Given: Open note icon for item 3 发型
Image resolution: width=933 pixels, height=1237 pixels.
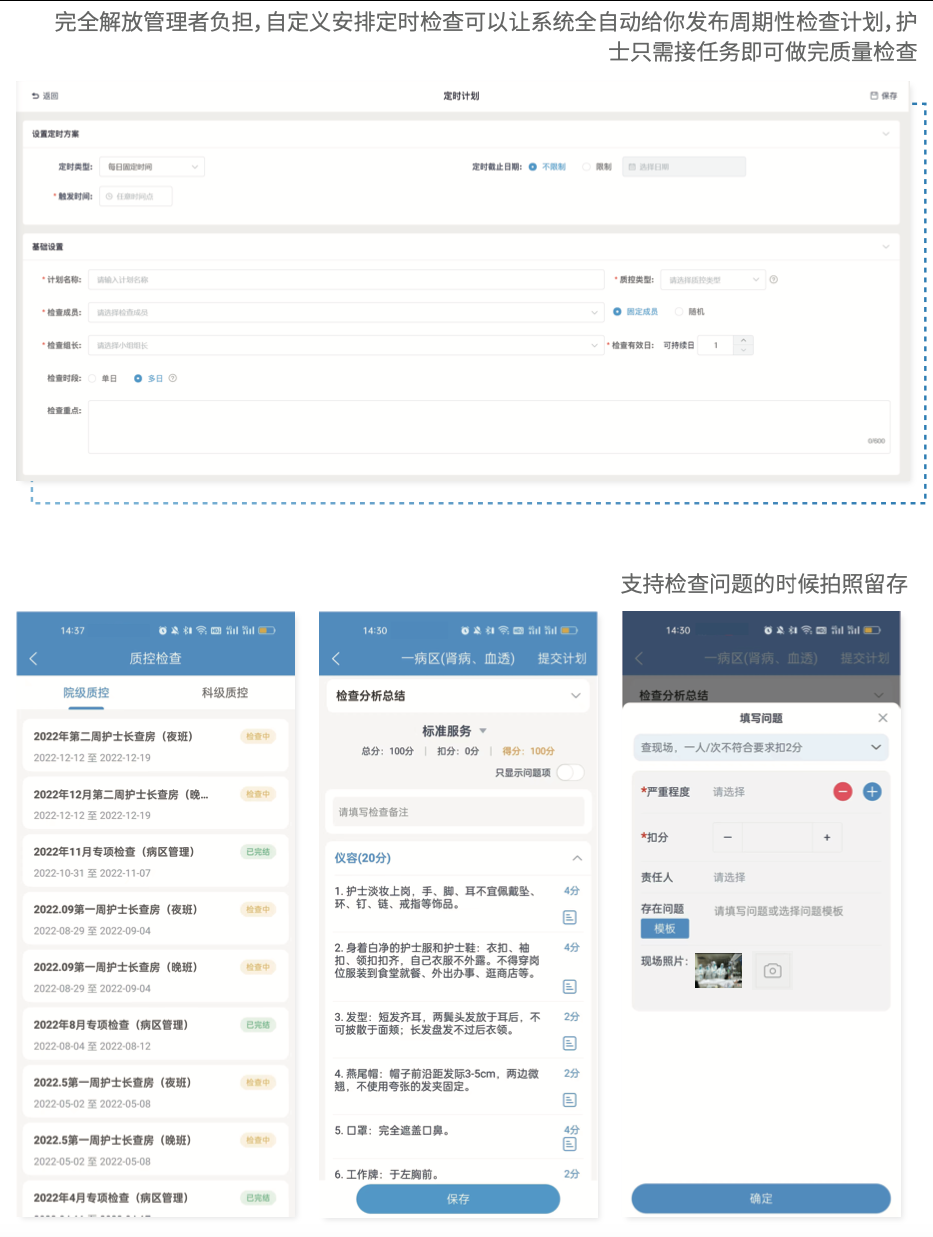Looking at the screenshot, I should click(570, 1043).
